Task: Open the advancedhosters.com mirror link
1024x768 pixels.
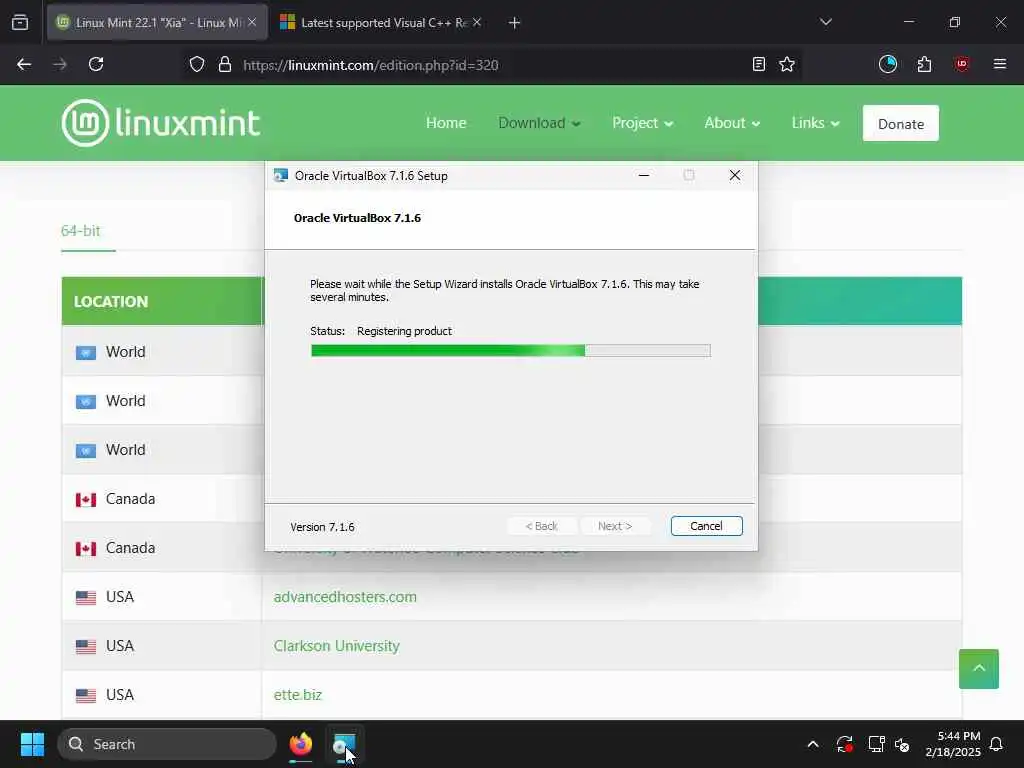Action: click(x=345, y=596)
